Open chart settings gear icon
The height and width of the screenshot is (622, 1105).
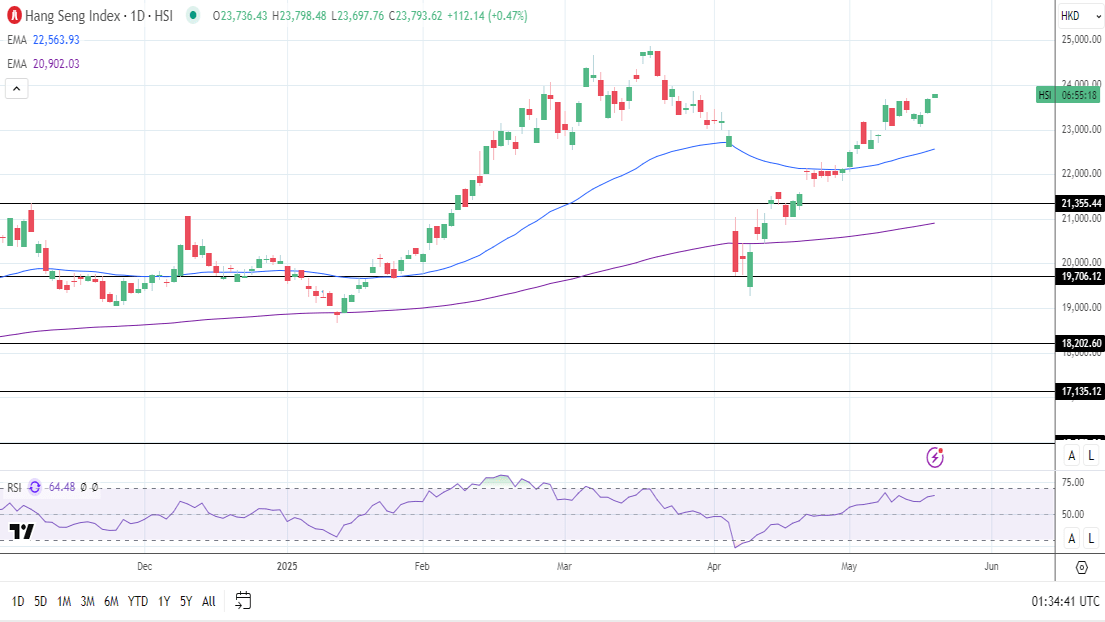point(1082,567)
